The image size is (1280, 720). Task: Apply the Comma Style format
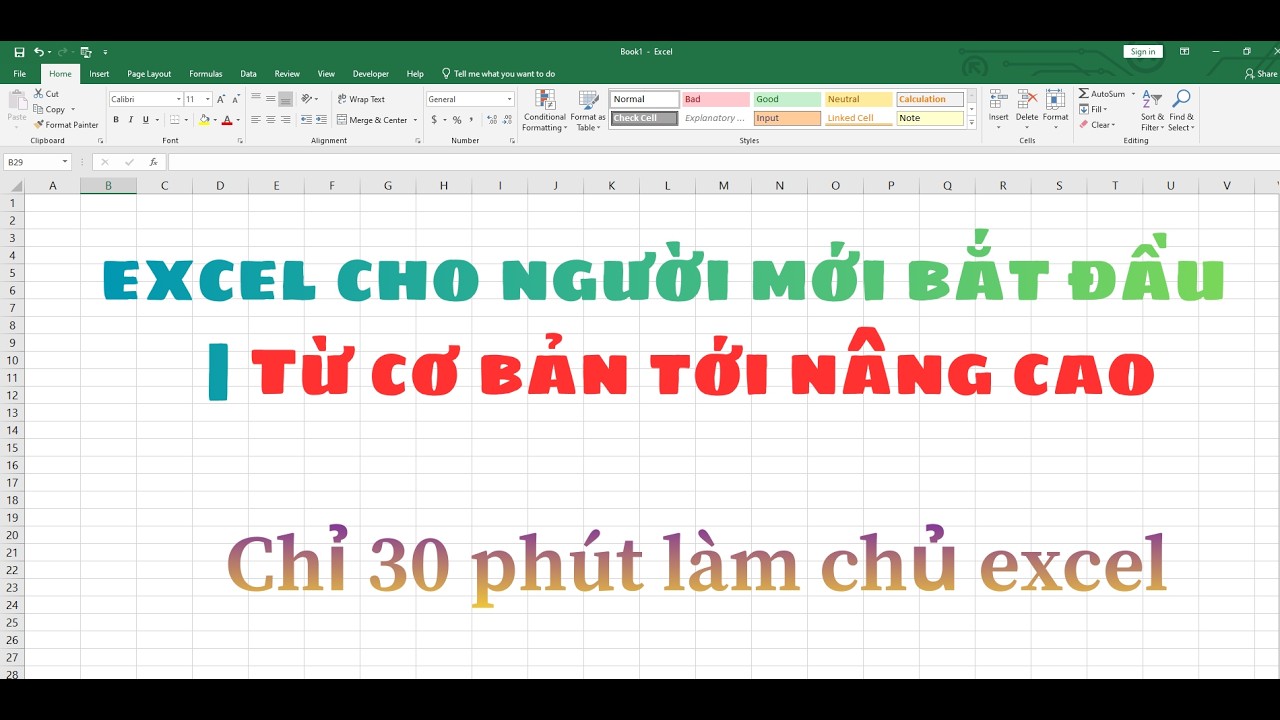[472, 120]
